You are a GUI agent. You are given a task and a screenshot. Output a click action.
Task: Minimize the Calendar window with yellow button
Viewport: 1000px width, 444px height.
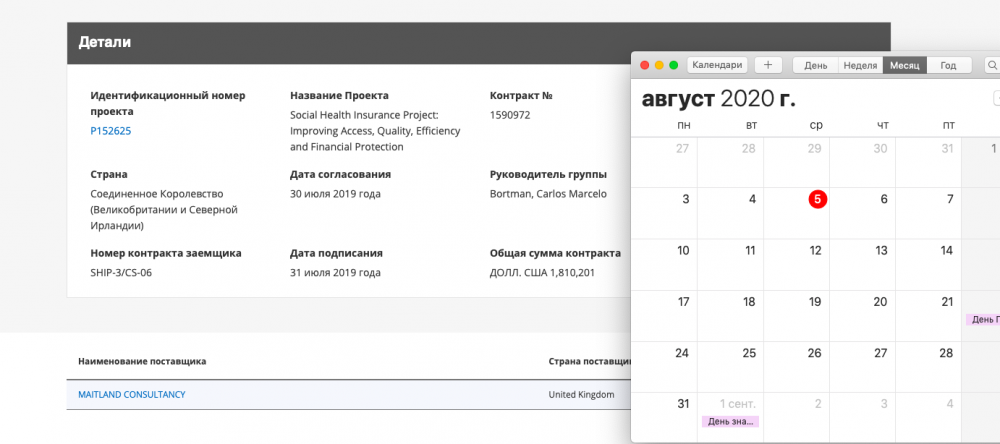click(659, 65)
